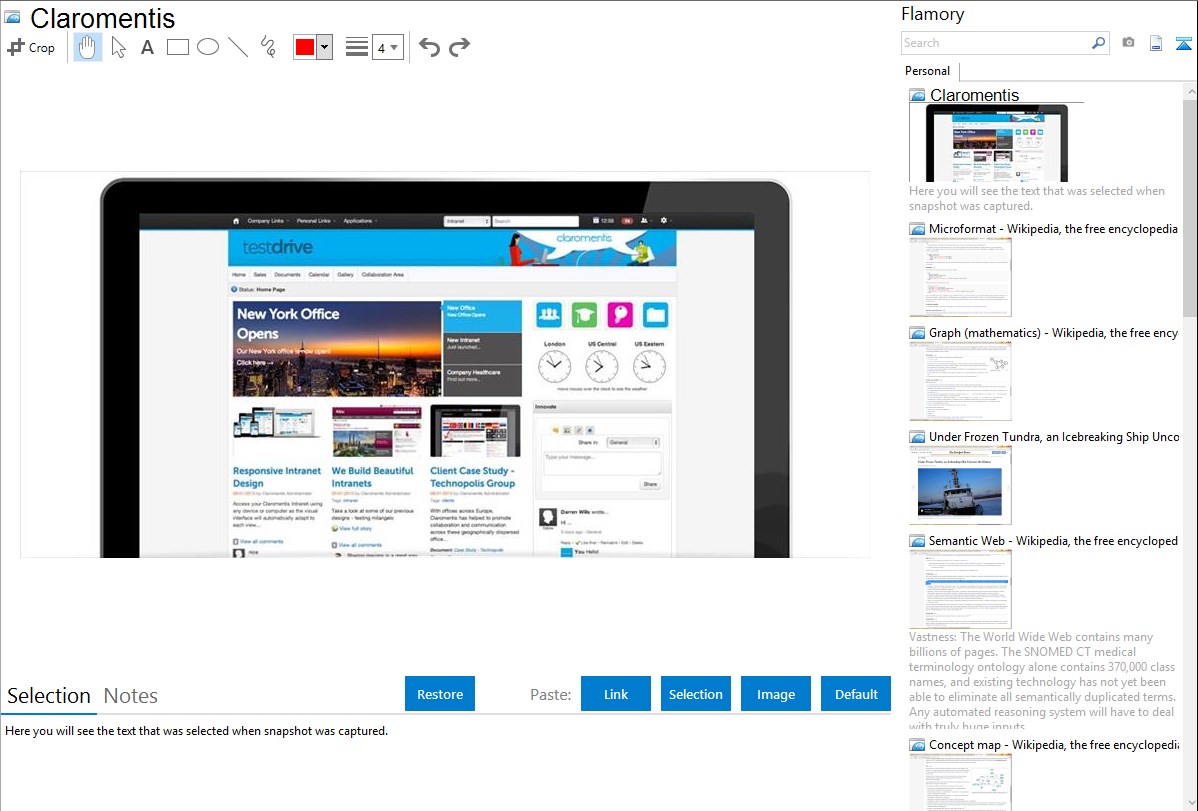Select the text annotation tool
1198x811 pixels.
click(147, 47)
